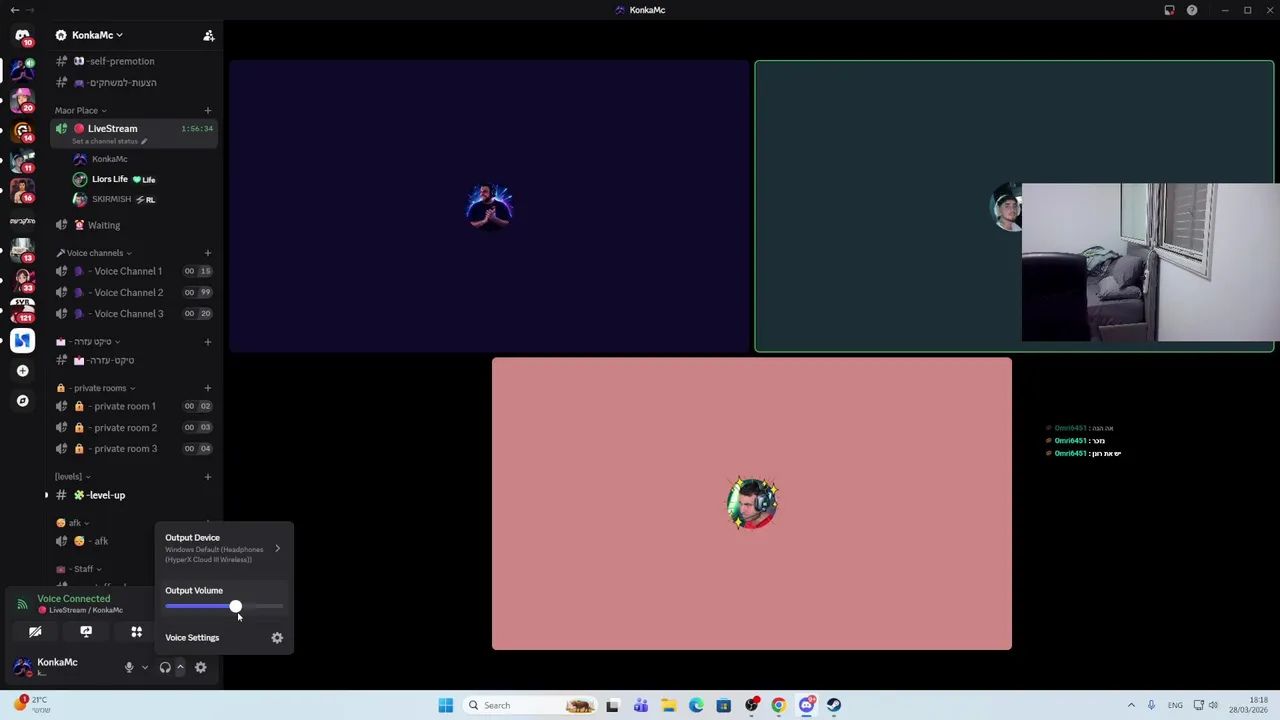Screen dimensions: 1280x720
Task: Open server with 20 badge in sidebar
Action: (22, 99)
